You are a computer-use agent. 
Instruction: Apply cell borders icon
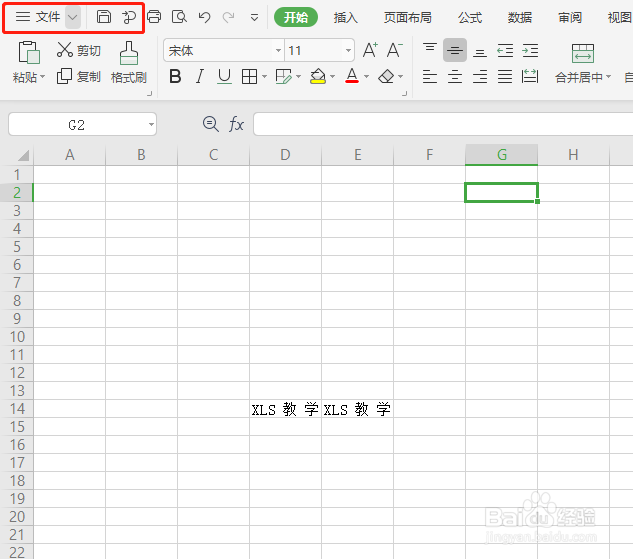point(249,76)
